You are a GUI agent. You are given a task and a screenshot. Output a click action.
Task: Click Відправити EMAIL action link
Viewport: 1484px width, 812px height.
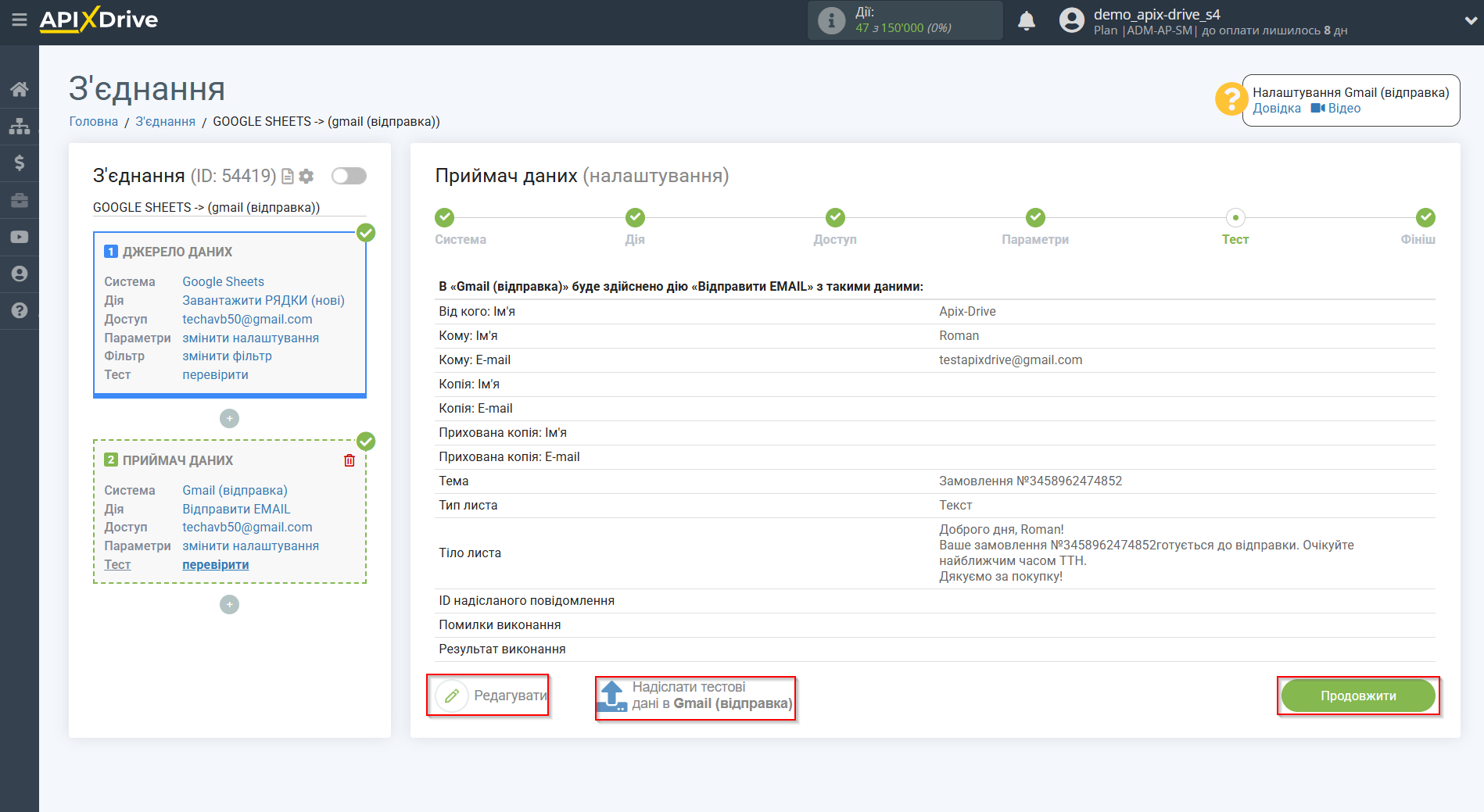point(236,509)
